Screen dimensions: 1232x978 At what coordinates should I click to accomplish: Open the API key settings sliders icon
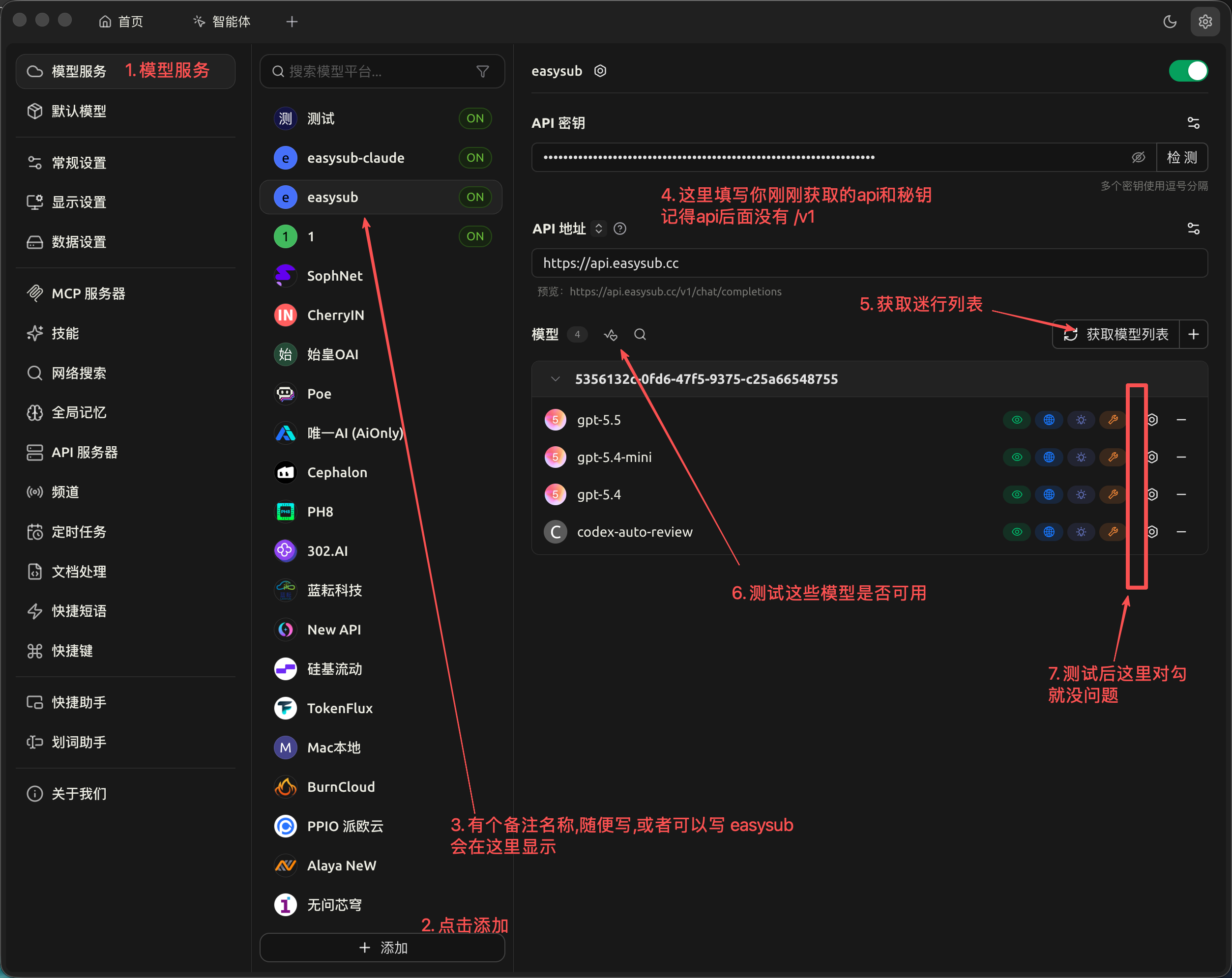[1193, 123]
